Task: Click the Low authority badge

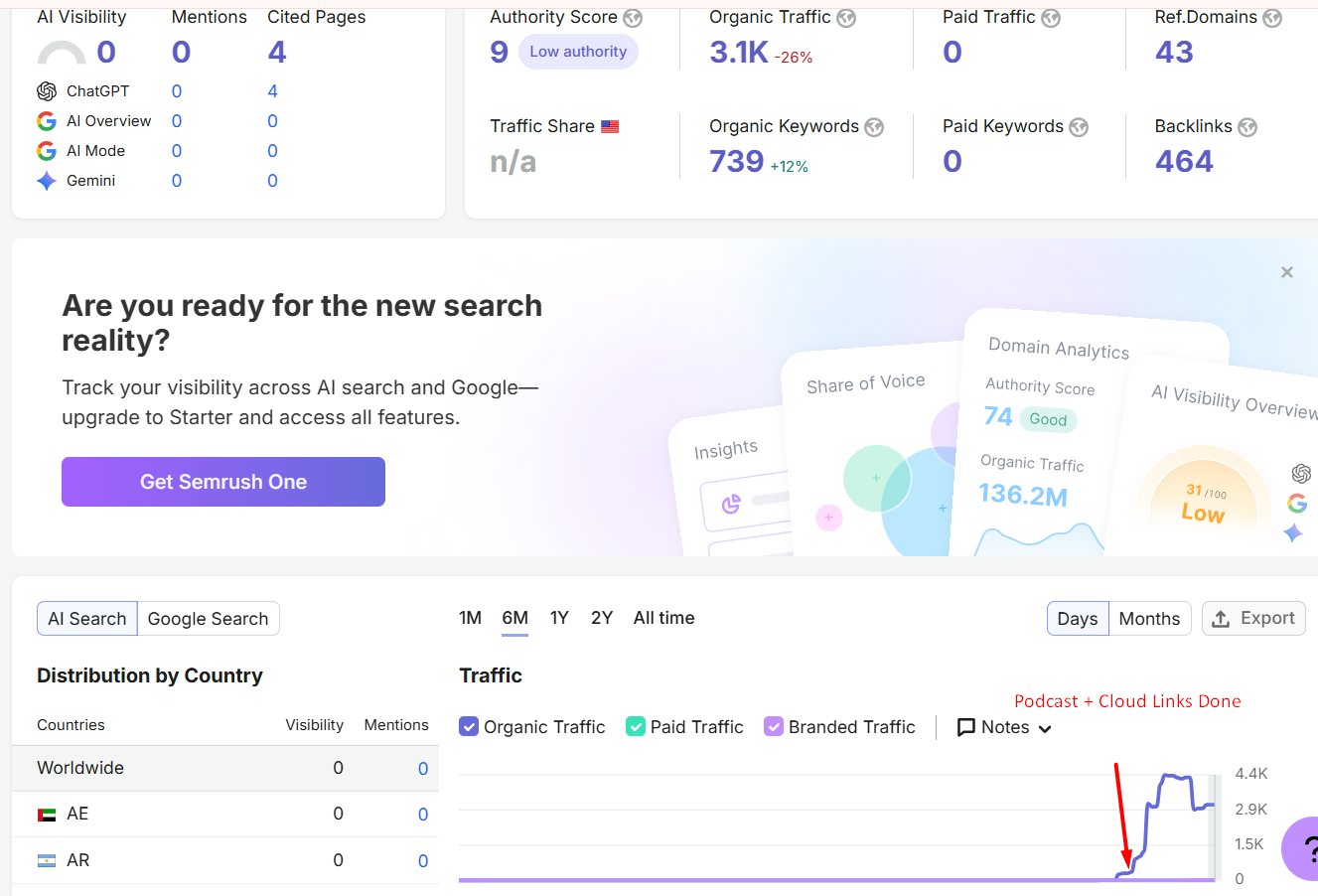Action: point(578,52)
